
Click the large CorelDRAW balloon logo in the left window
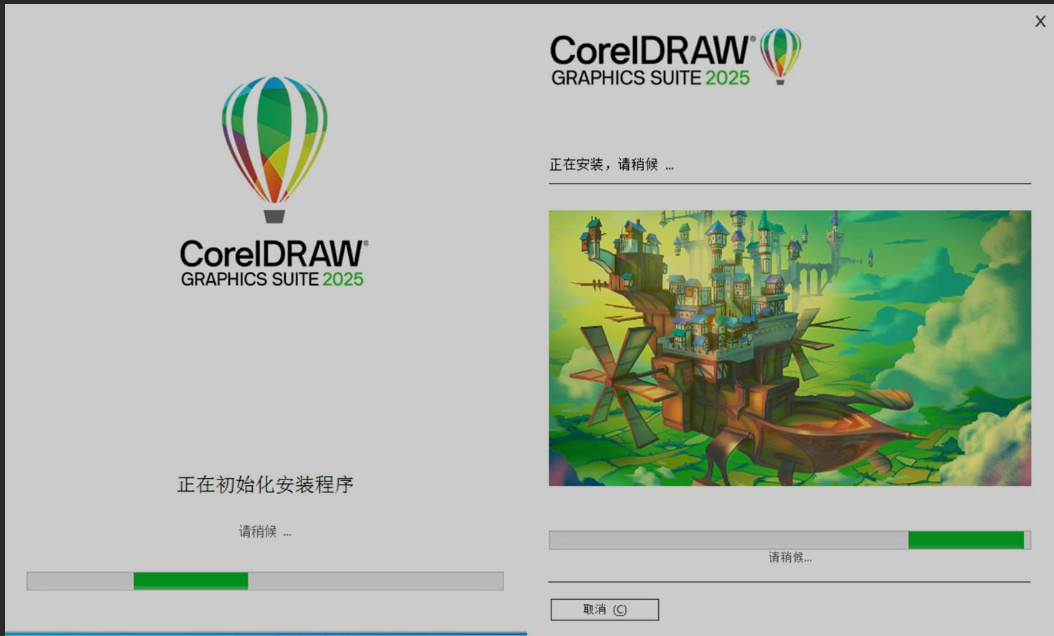(x=274, y=149)
